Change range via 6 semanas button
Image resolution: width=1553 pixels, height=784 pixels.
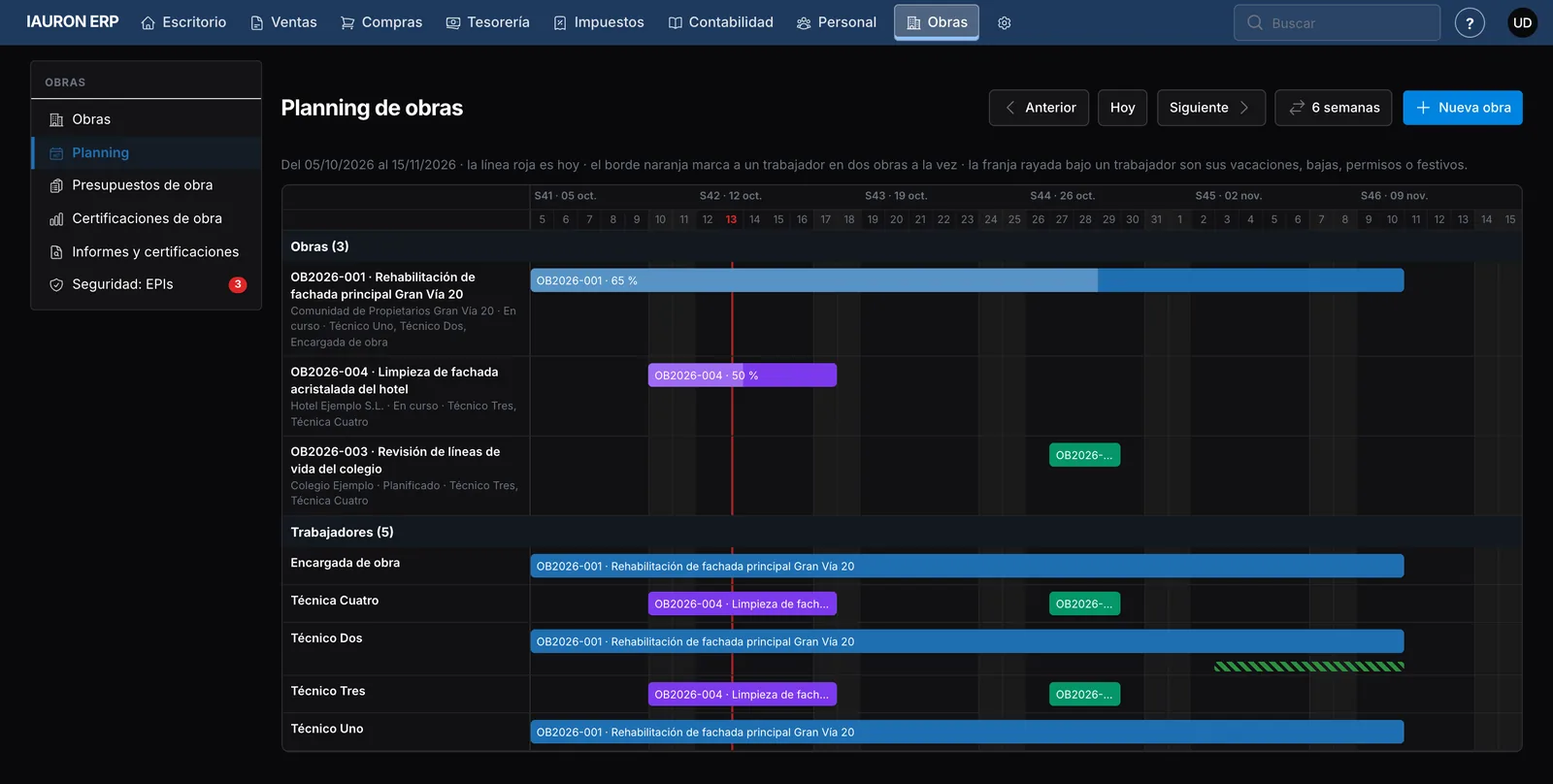[1333, 108]
